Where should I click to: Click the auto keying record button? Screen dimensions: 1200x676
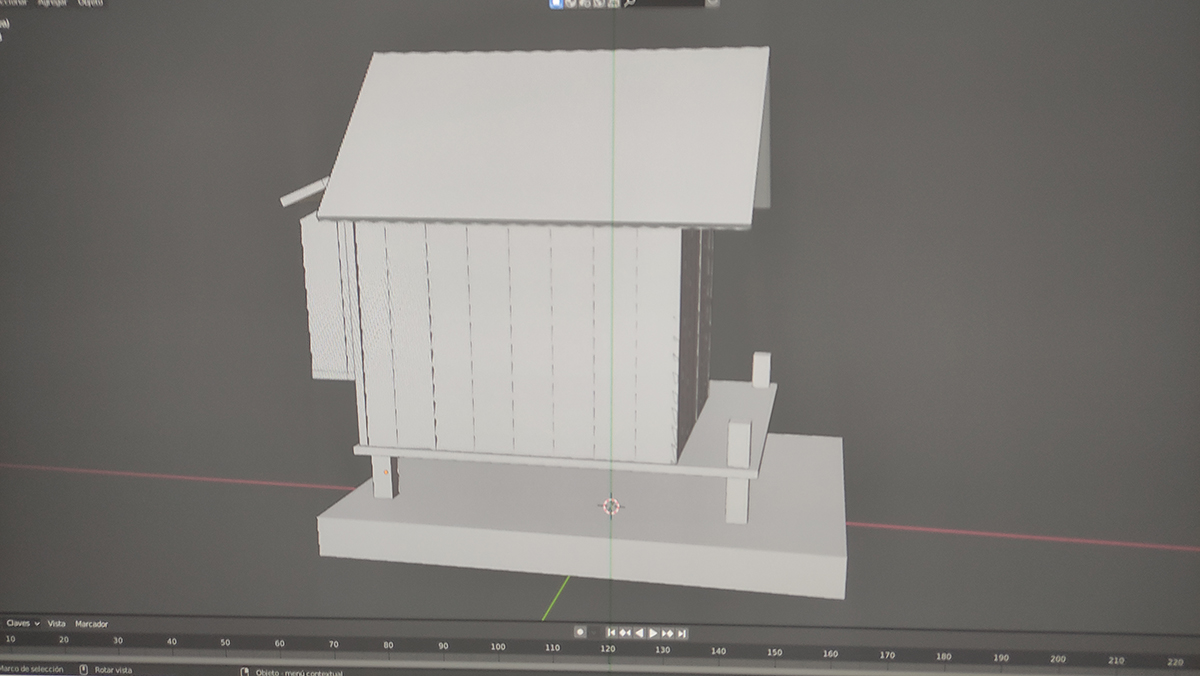580,632
